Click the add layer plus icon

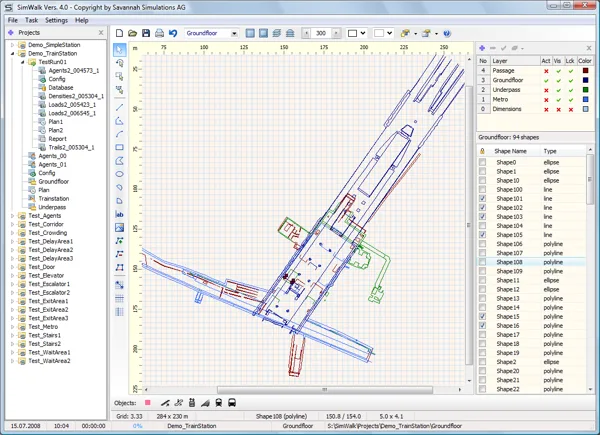[x=482, y=48]
